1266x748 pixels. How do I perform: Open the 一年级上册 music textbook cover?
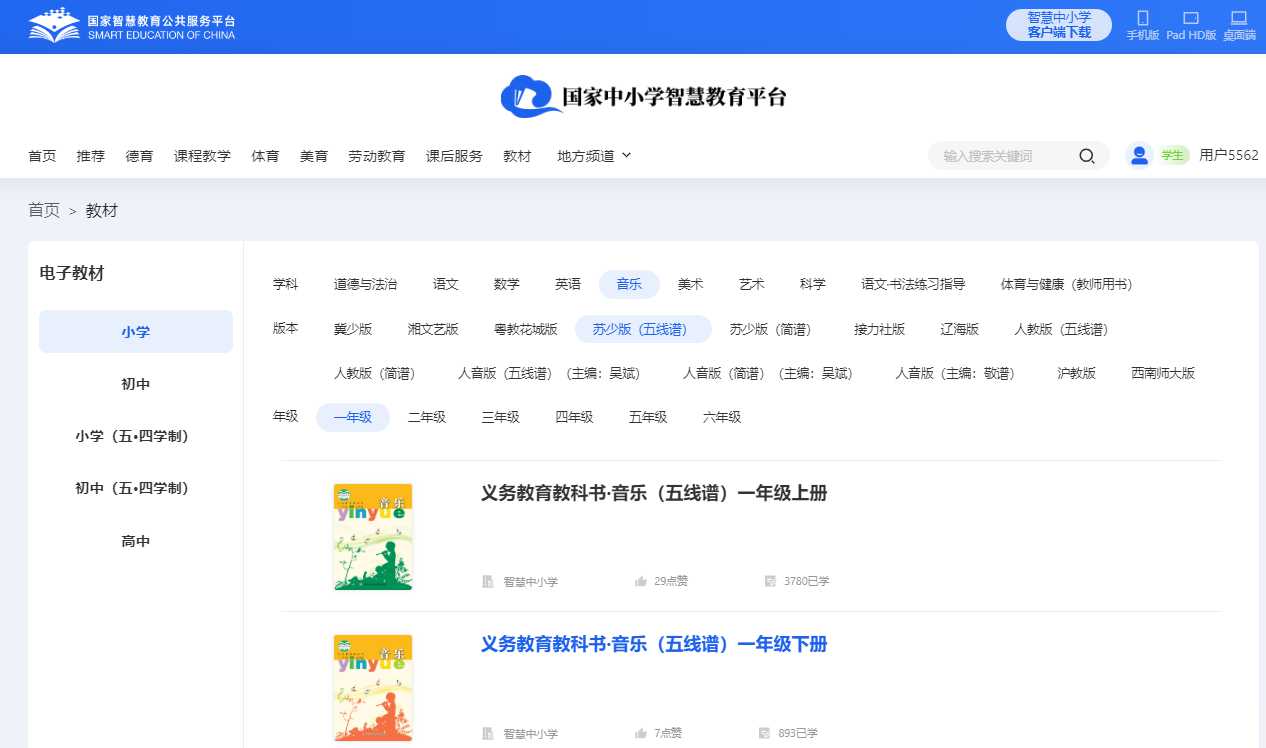pyautogui.click(x=373, y=536)
